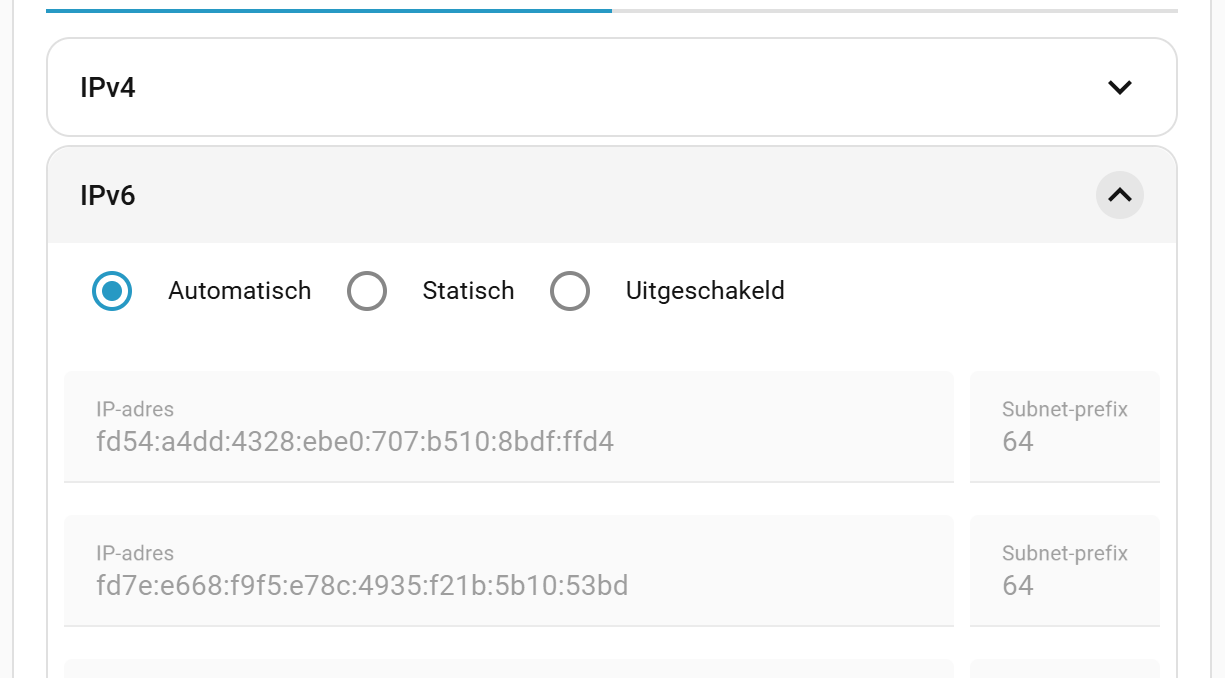Click the blue active tab indicator bar

(x=329, y=10)
